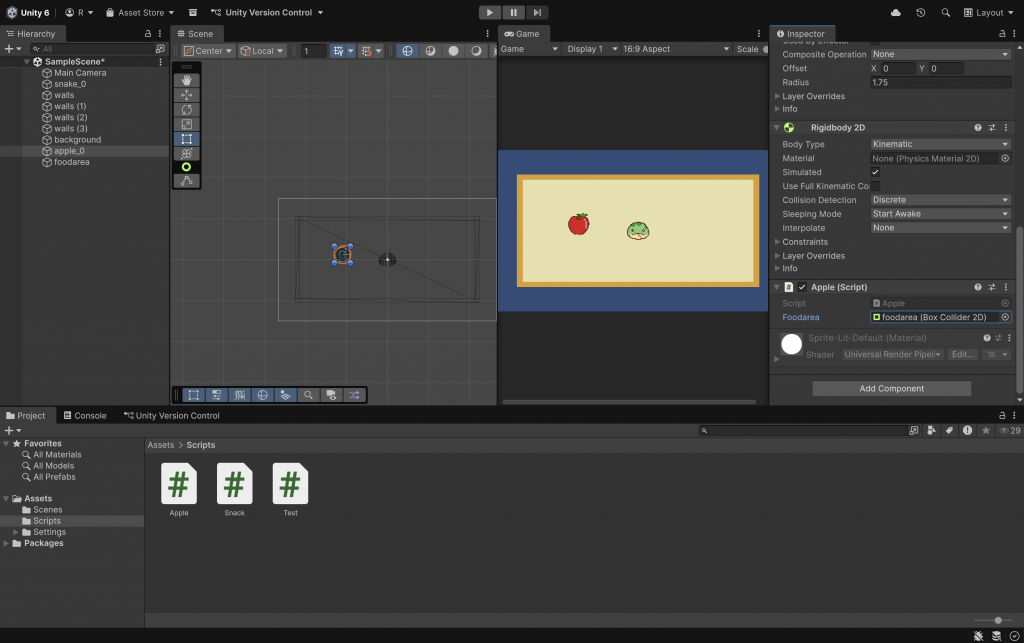The width and height of the screenshot is (1024, 643).
Task: Toggle the Simulated checkbox
Action: pyautogui.click(x=875, y=172)
